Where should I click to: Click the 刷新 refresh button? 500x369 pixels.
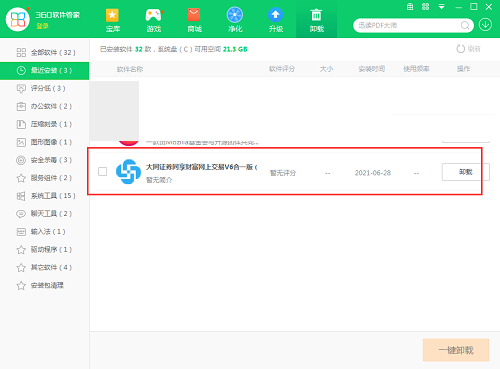(468, 49)
